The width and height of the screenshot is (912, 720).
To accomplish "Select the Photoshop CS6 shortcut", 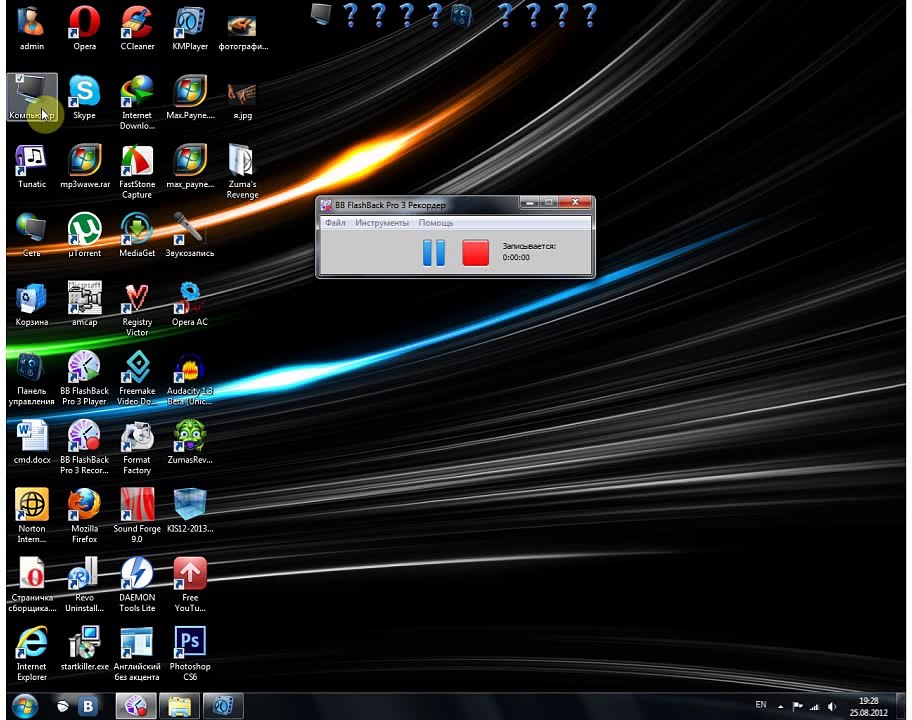I will (x=190, y=653).
